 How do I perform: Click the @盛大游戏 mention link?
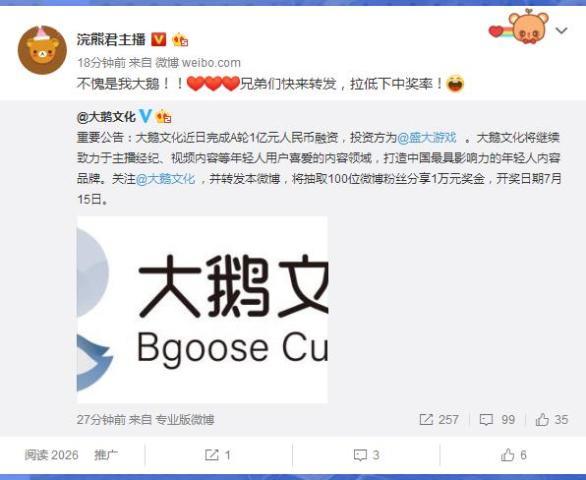point(426,138)
